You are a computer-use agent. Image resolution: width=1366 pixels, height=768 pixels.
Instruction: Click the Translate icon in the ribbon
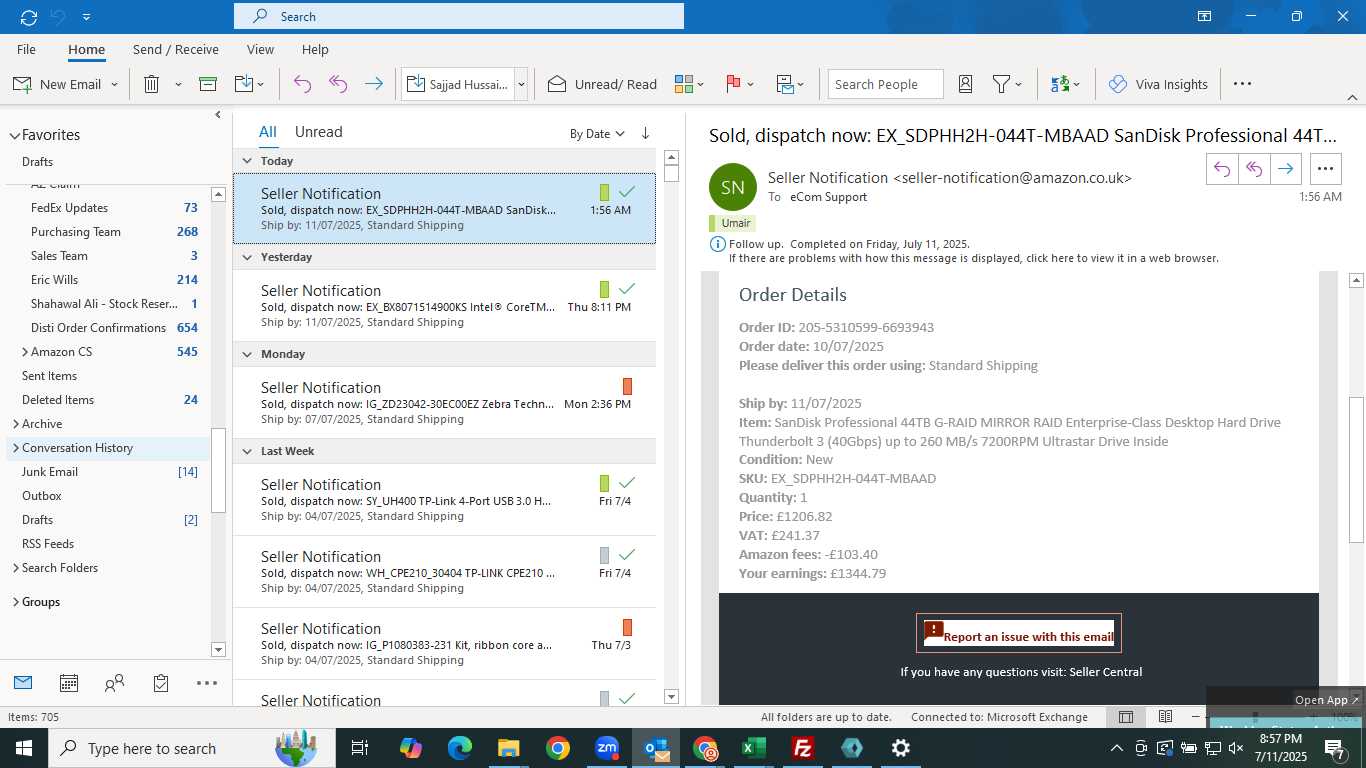[1066, 84]
